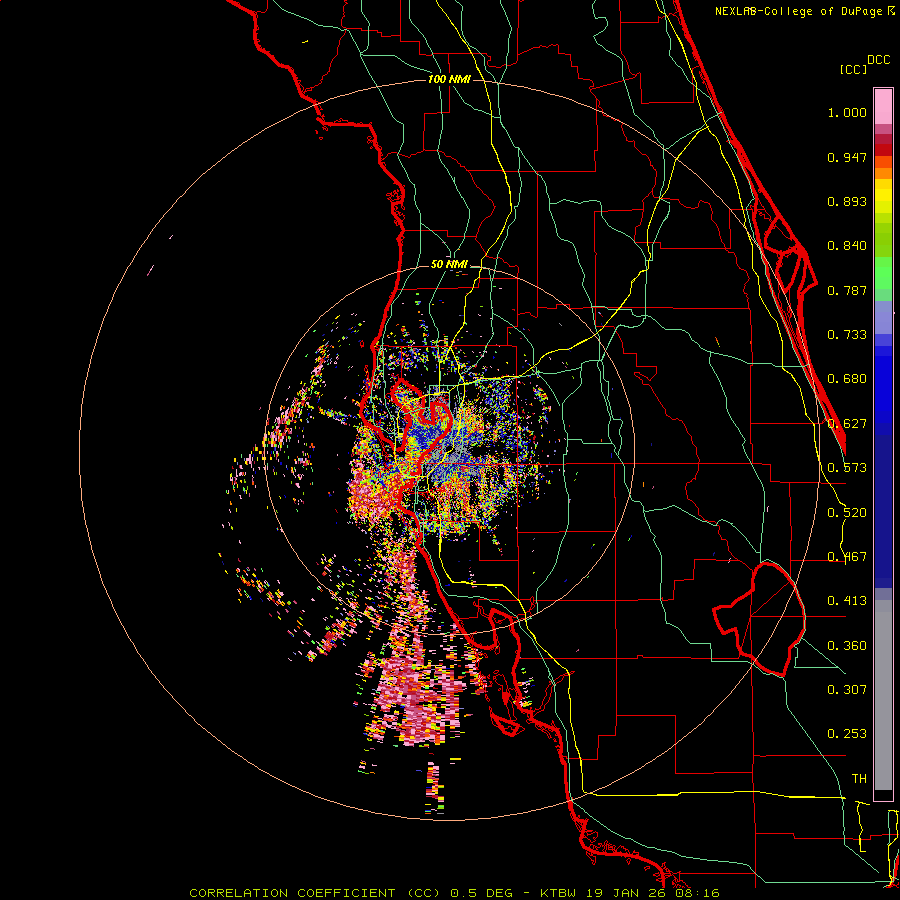Image resolution: width=900 pixels, height=900 pixels.
Task: Select the 0.680 scale value
Action: click(x=847, y=379)
